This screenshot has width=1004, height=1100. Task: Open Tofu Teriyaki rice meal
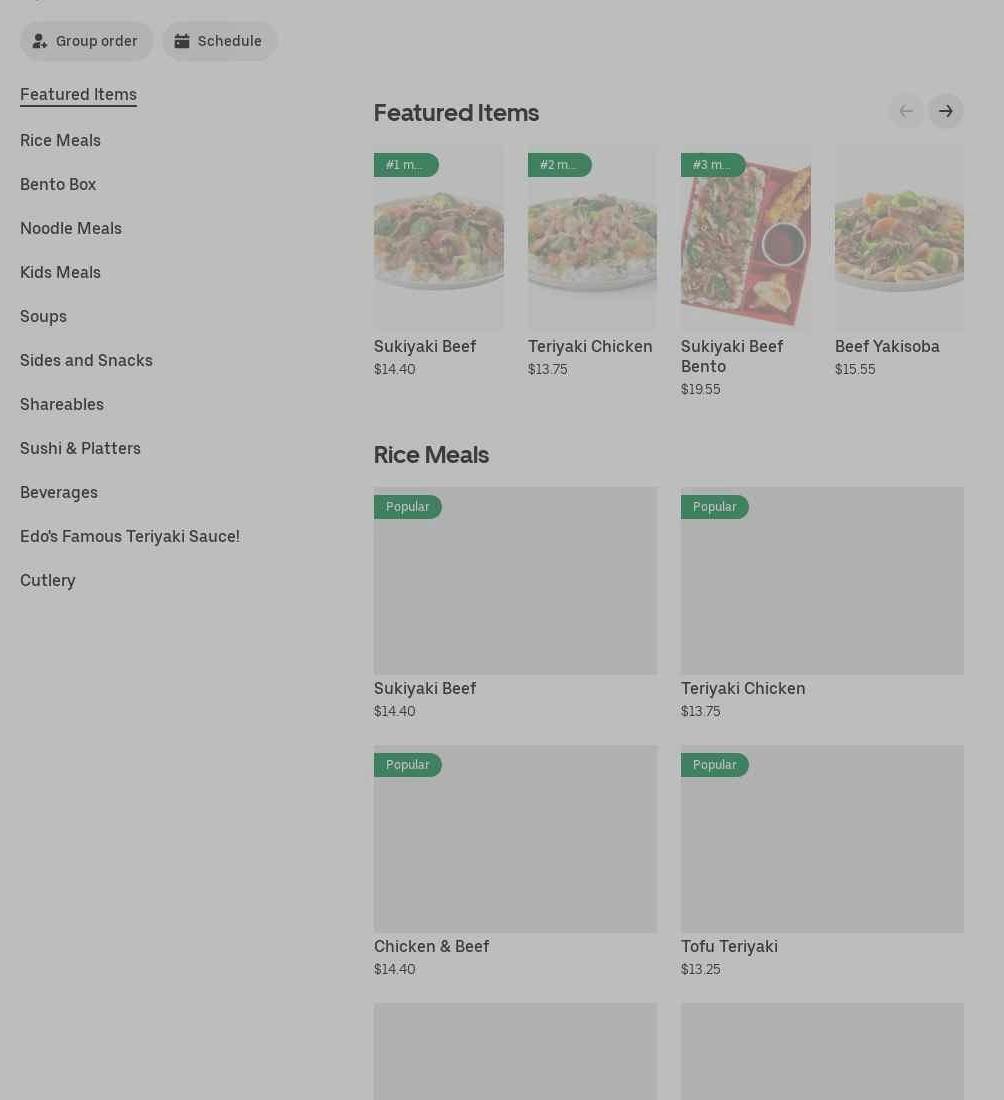[729, 946]
